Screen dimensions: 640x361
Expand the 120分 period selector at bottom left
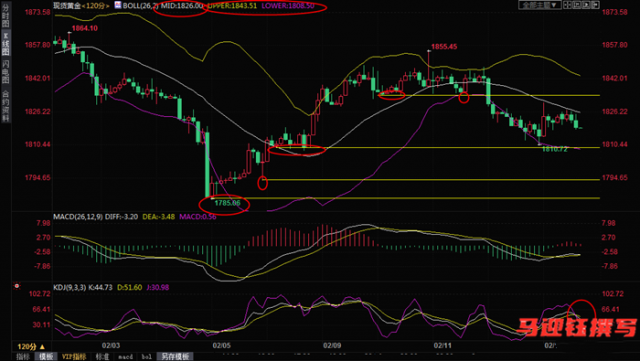31,346
